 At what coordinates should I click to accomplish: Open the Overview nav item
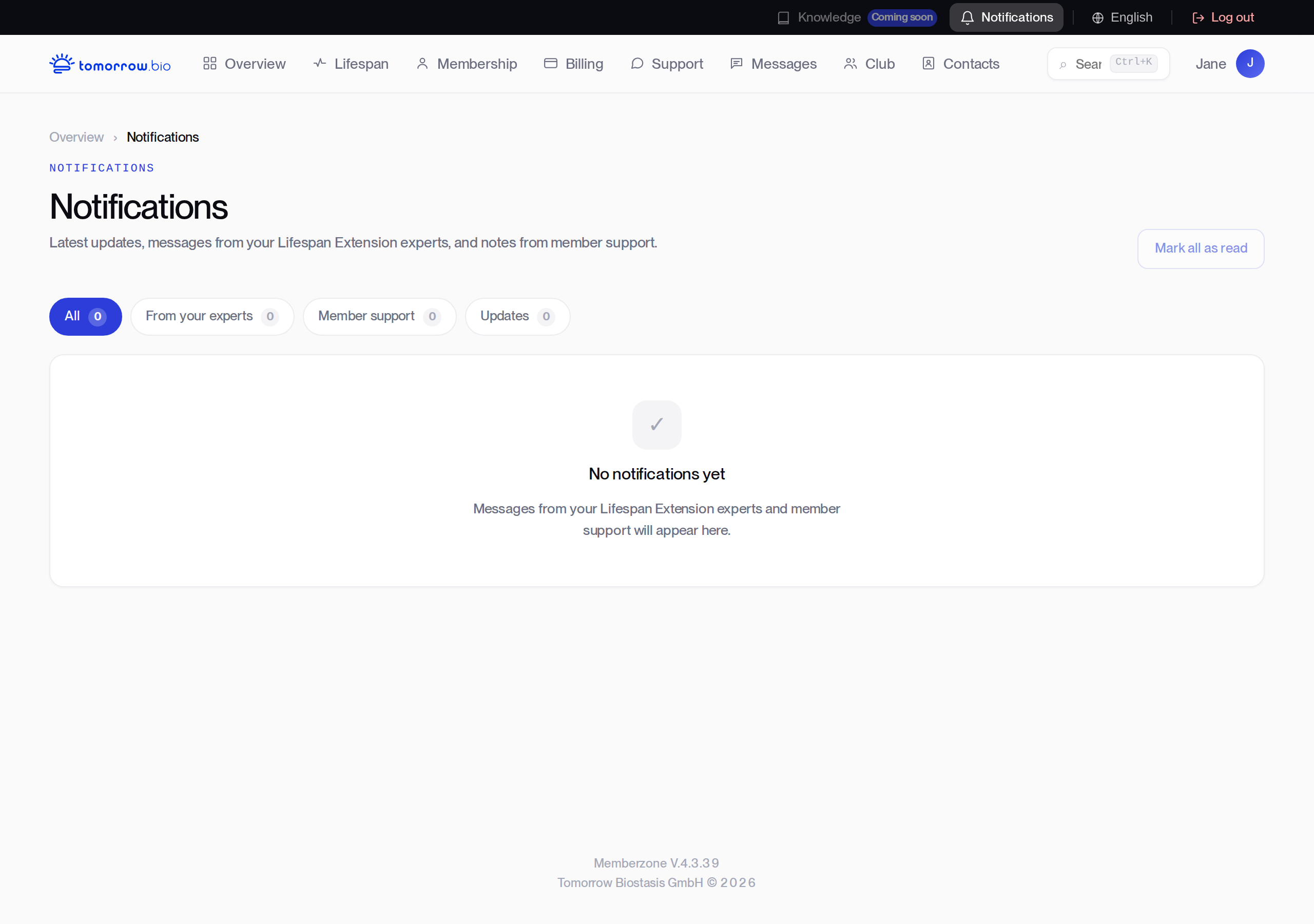click(x=244, y=64)
